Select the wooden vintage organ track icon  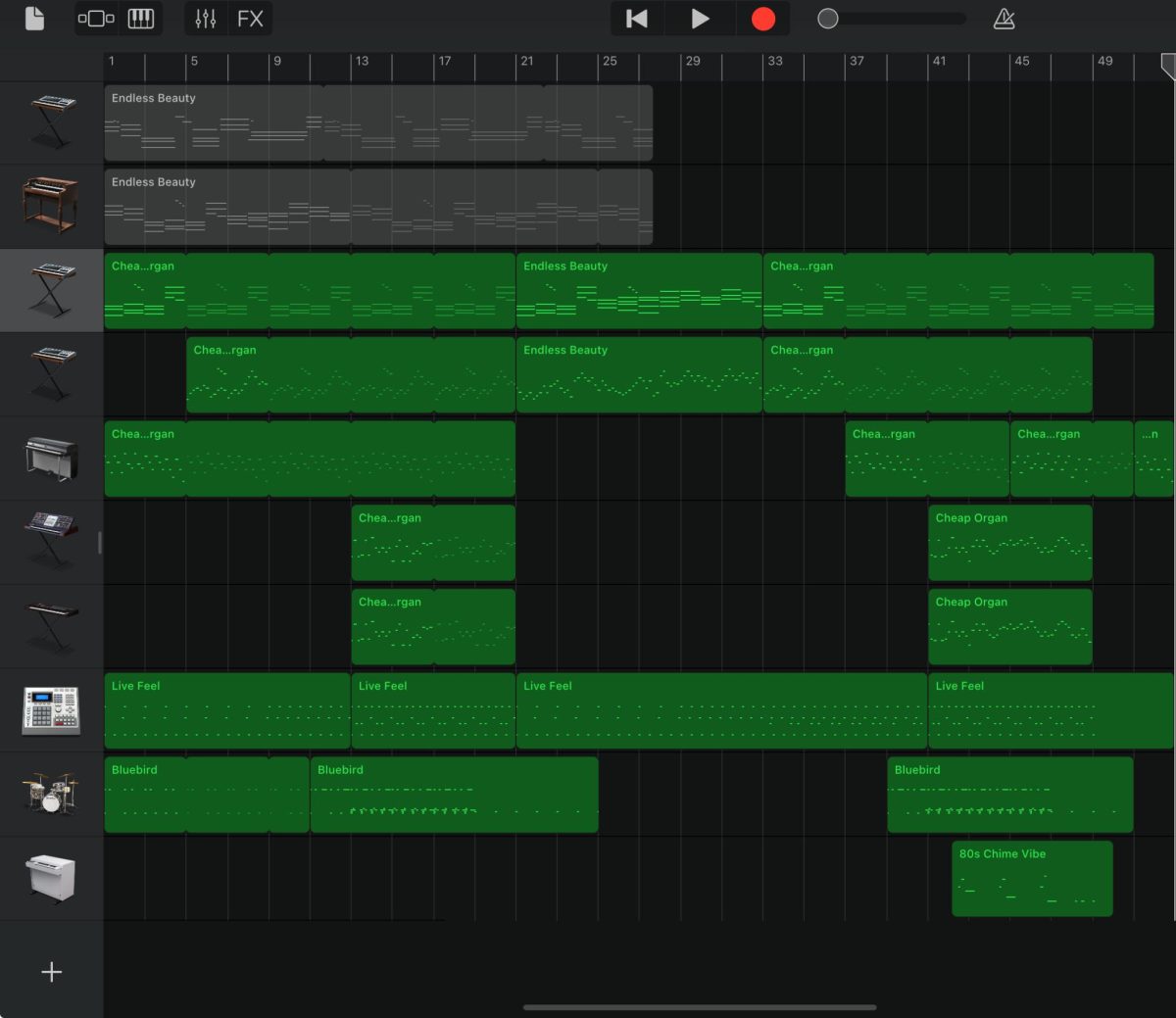[x=51, y=206]
